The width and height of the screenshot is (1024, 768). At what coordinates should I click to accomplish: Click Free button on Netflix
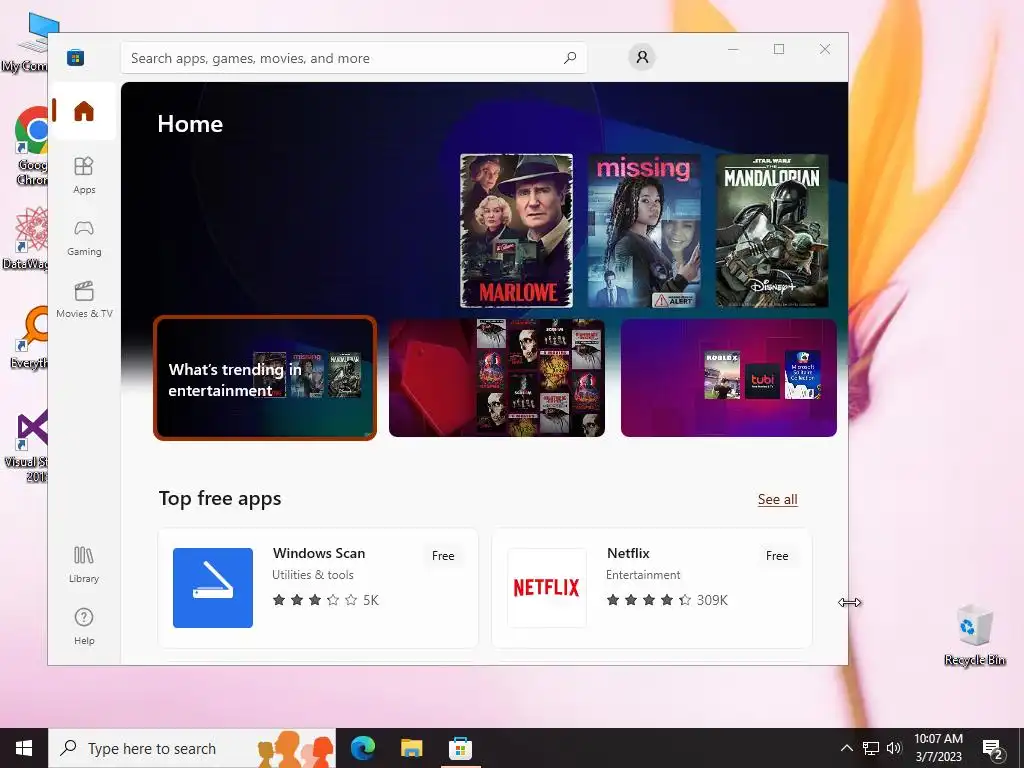coord(776,556)
